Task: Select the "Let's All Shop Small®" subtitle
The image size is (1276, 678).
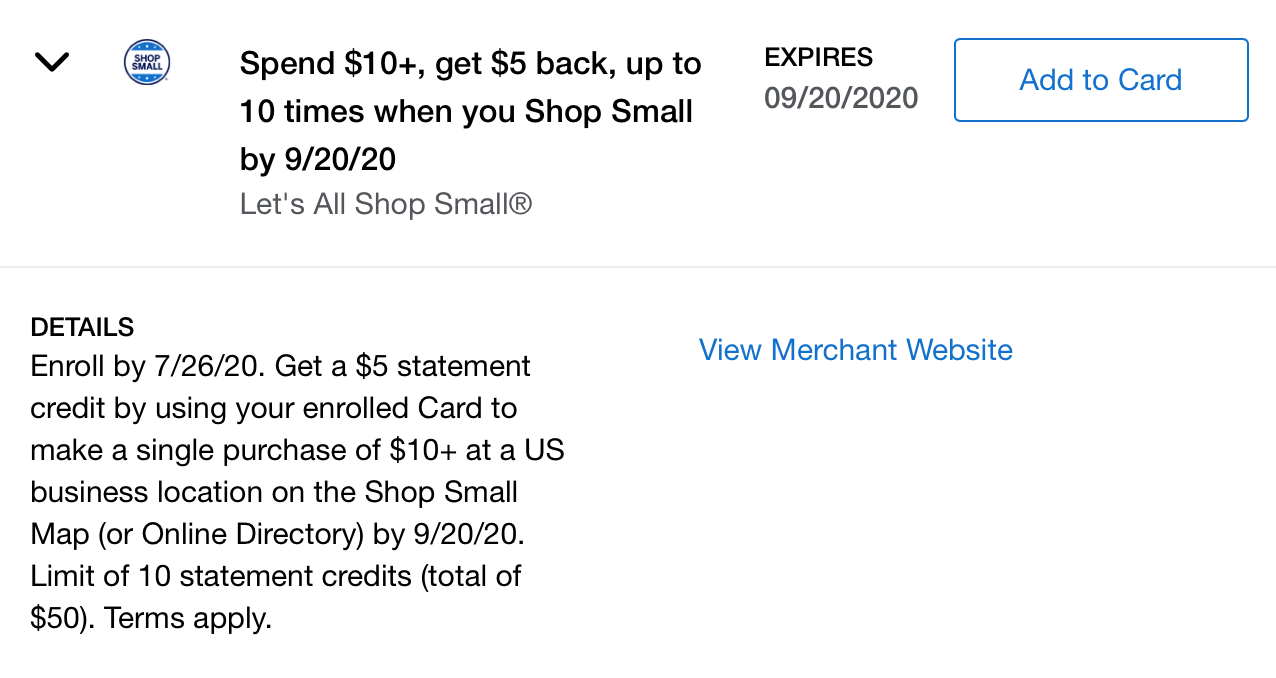Action: 385,204
